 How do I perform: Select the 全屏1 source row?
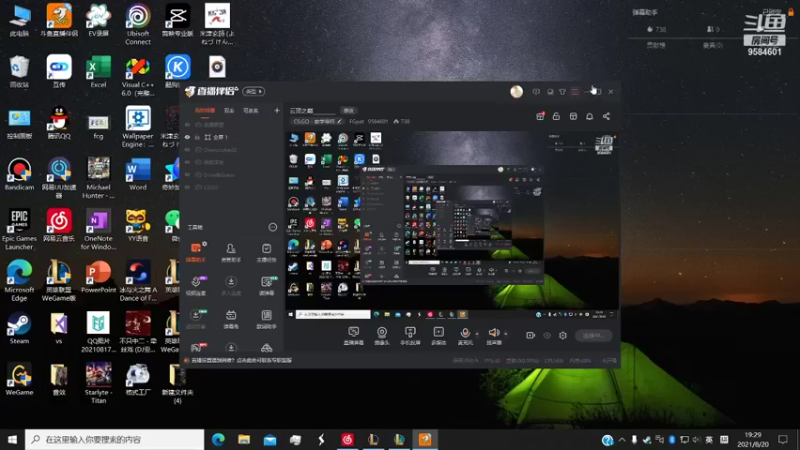tap(232, 137)
